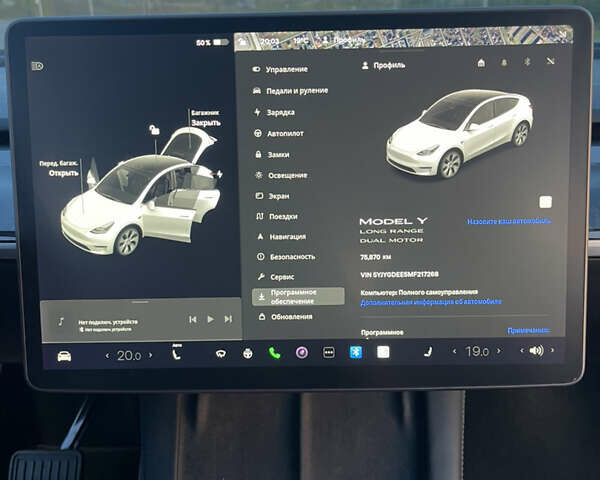Open the white square app in dock
Screen dimensions: 600x480
point(383,352)
